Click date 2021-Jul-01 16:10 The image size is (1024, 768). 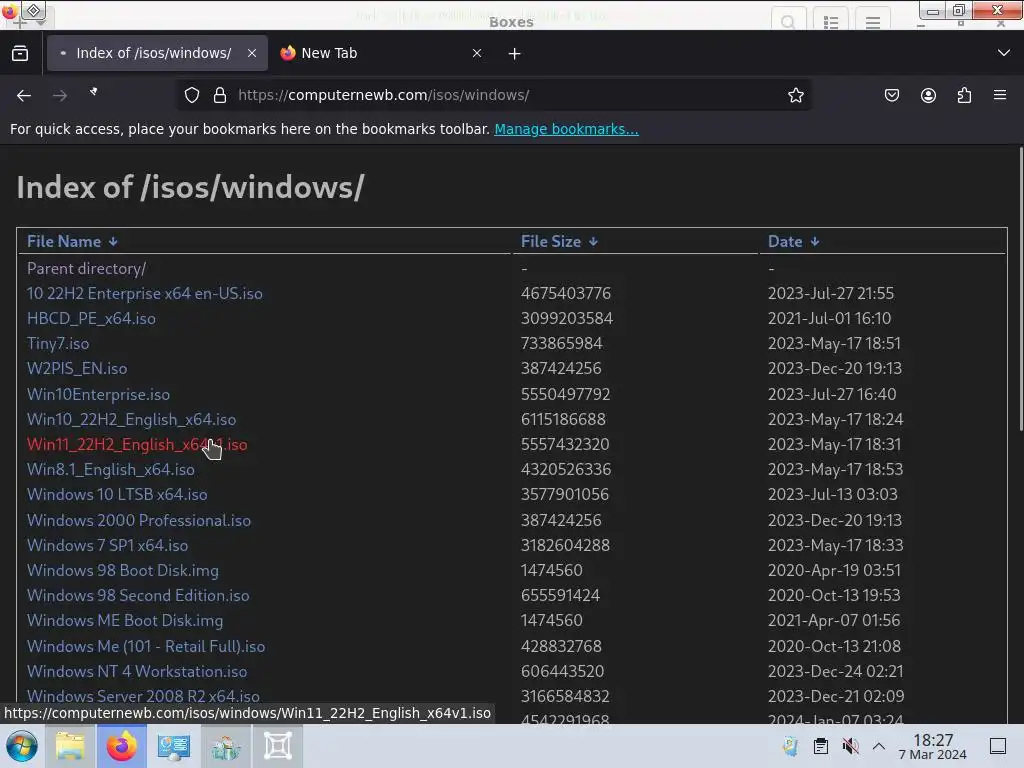pos(829,319)
